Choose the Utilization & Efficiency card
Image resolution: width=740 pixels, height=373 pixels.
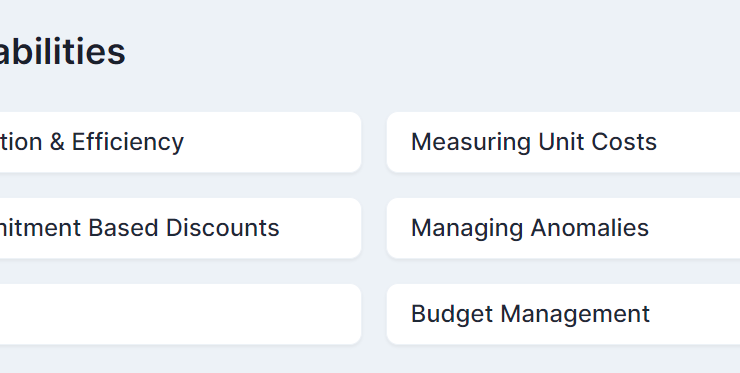click(180, 142)
